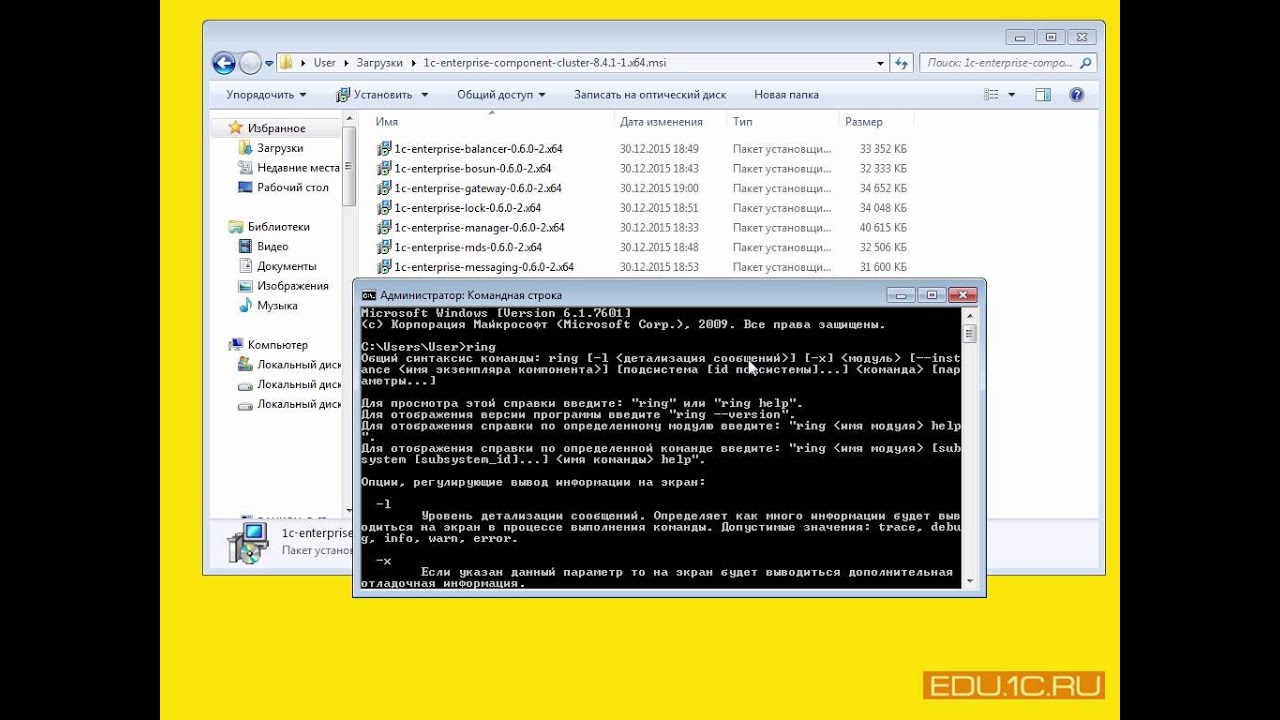
Task: Click the command prompt scroll-up arrow
Action: pos(969,316)
